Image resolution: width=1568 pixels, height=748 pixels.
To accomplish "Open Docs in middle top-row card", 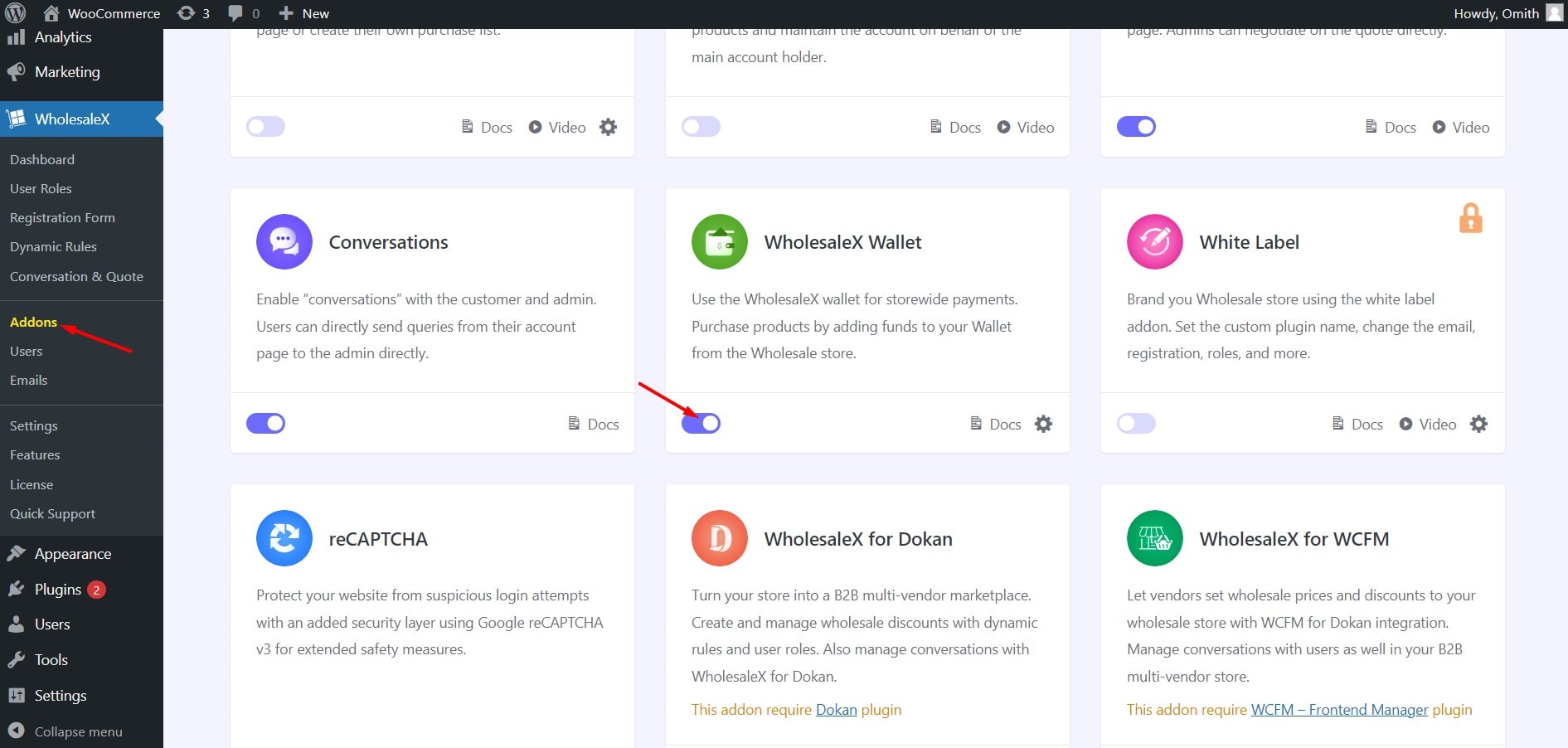I will click(955, 127).
